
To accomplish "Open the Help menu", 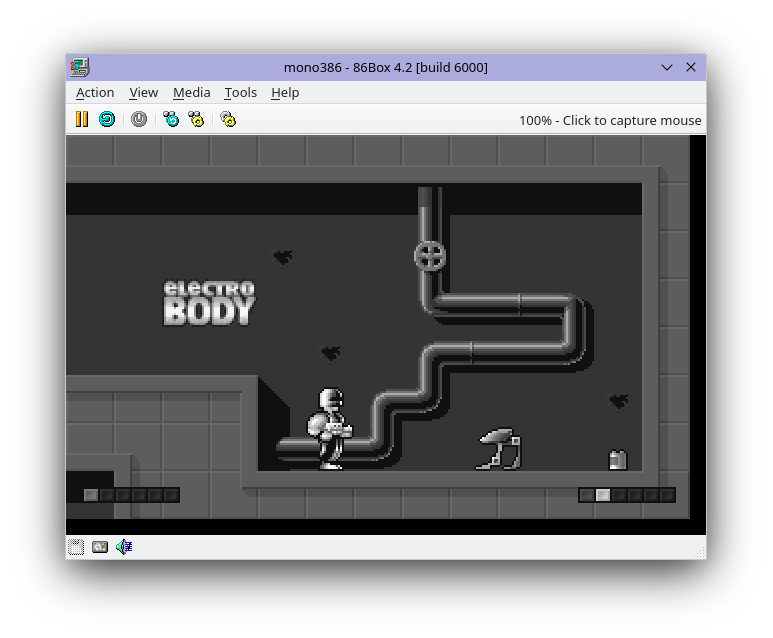I will pos(285,93).
